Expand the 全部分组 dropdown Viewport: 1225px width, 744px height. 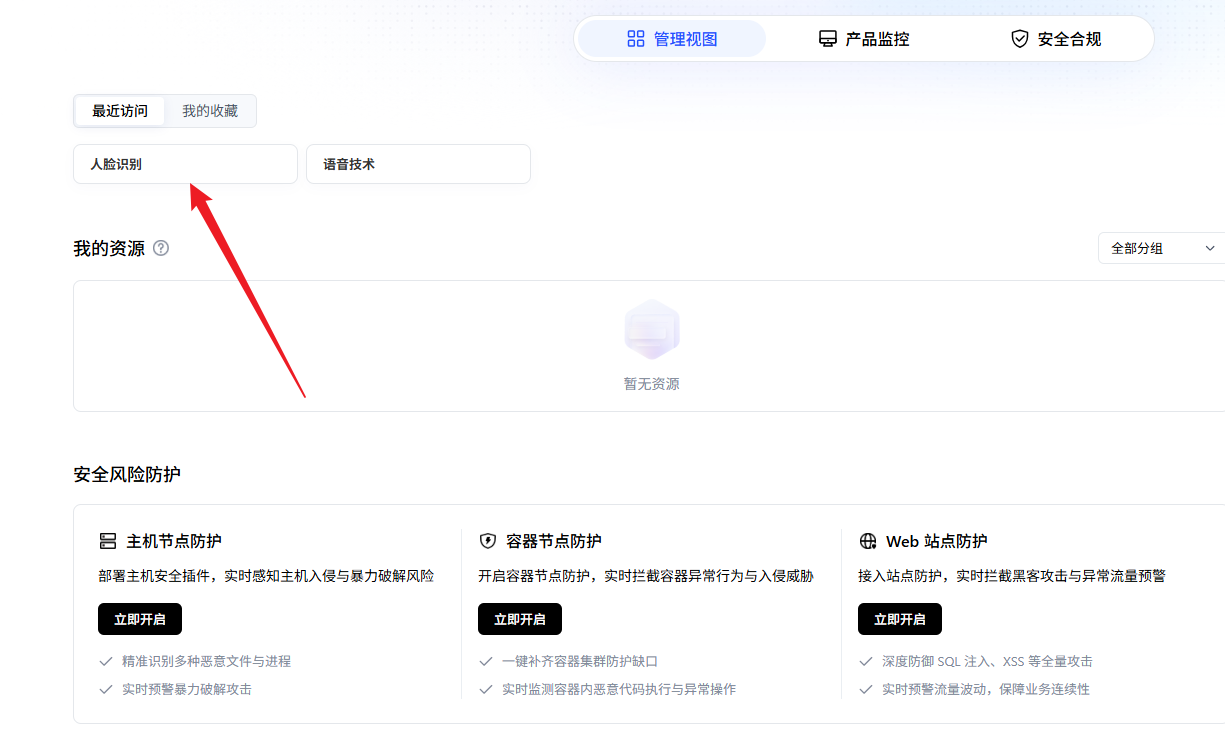(x=1161, y=248)
